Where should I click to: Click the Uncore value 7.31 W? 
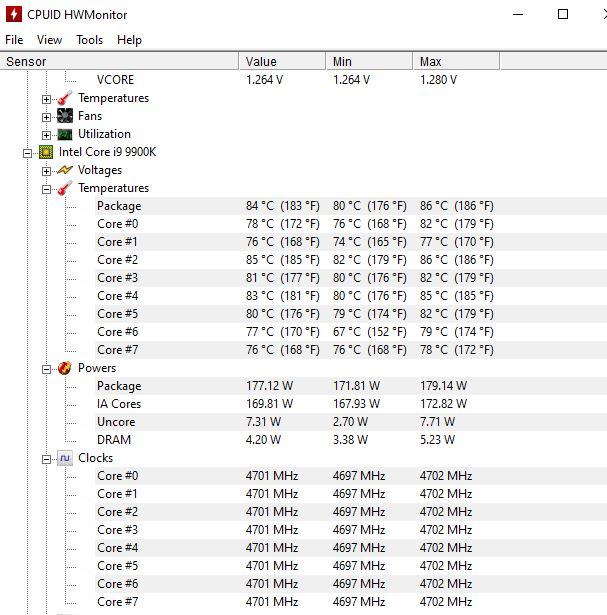(264, 422)
